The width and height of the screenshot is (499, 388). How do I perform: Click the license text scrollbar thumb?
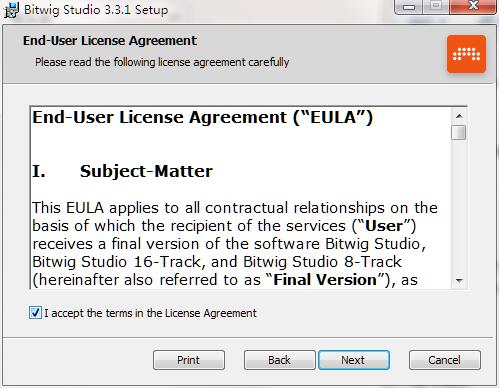tap(459, 132)
